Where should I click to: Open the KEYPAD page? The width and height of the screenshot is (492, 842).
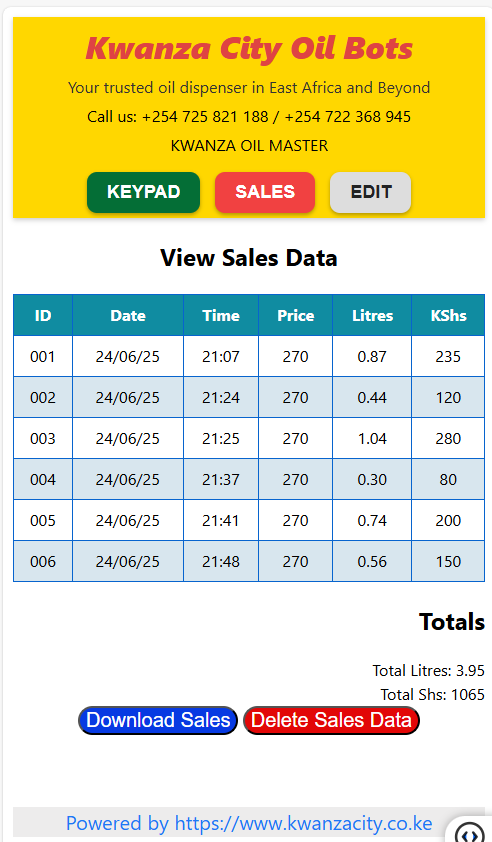pyautogui.click(x=143, y=192)
